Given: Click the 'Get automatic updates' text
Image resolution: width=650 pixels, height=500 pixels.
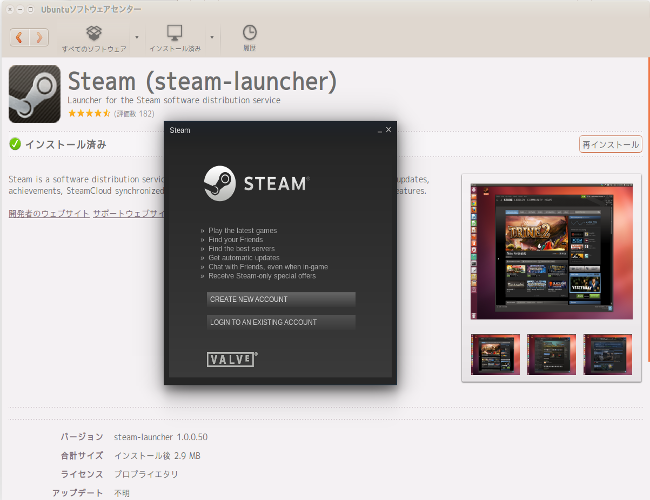Looking at the screenshot, I should coord(244,258).
